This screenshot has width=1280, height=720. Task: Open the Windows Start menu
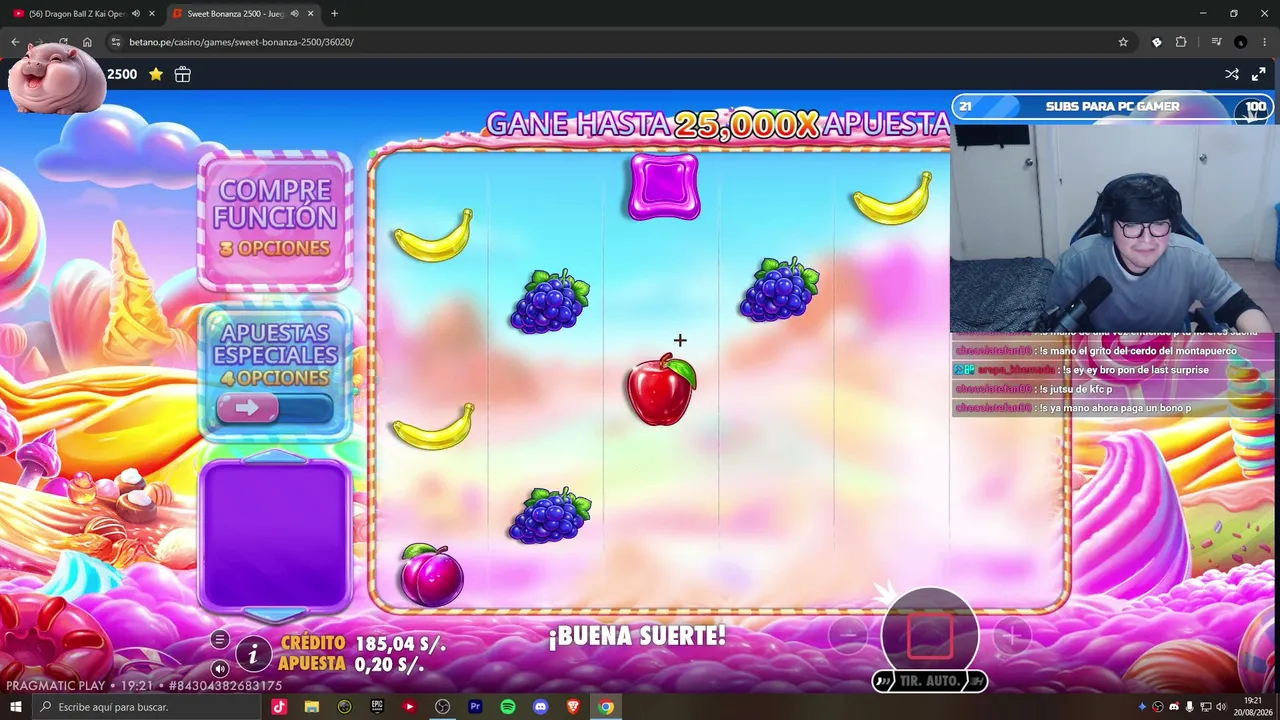(x=15, y=707)
